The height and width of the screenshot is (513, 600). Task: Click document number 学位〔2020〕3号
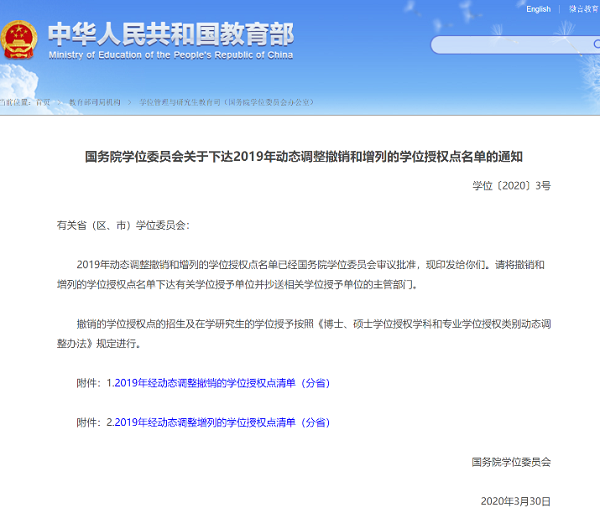(511, 186)
